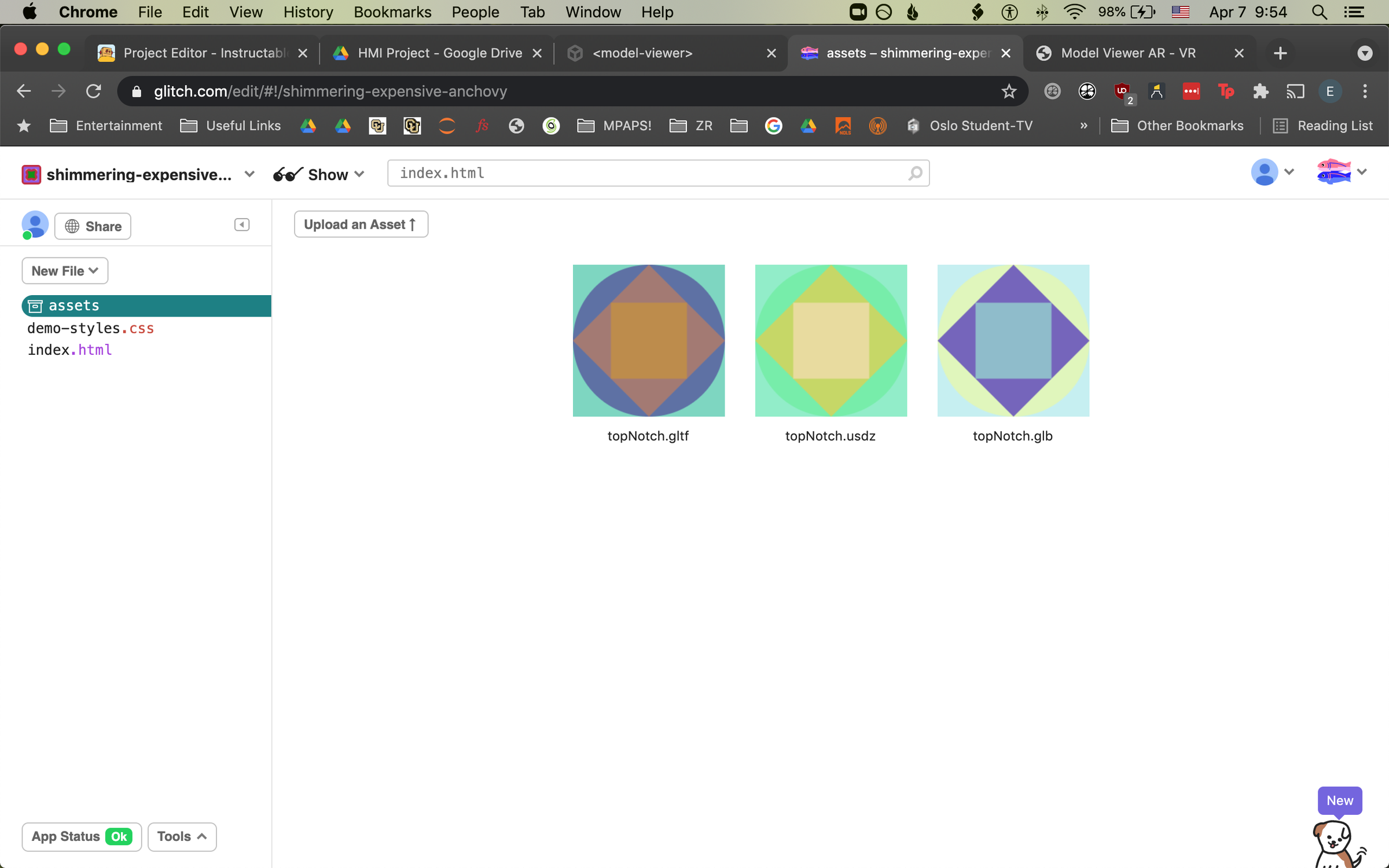
Task: Open index.html in the file list
Action: pos(69,350)
